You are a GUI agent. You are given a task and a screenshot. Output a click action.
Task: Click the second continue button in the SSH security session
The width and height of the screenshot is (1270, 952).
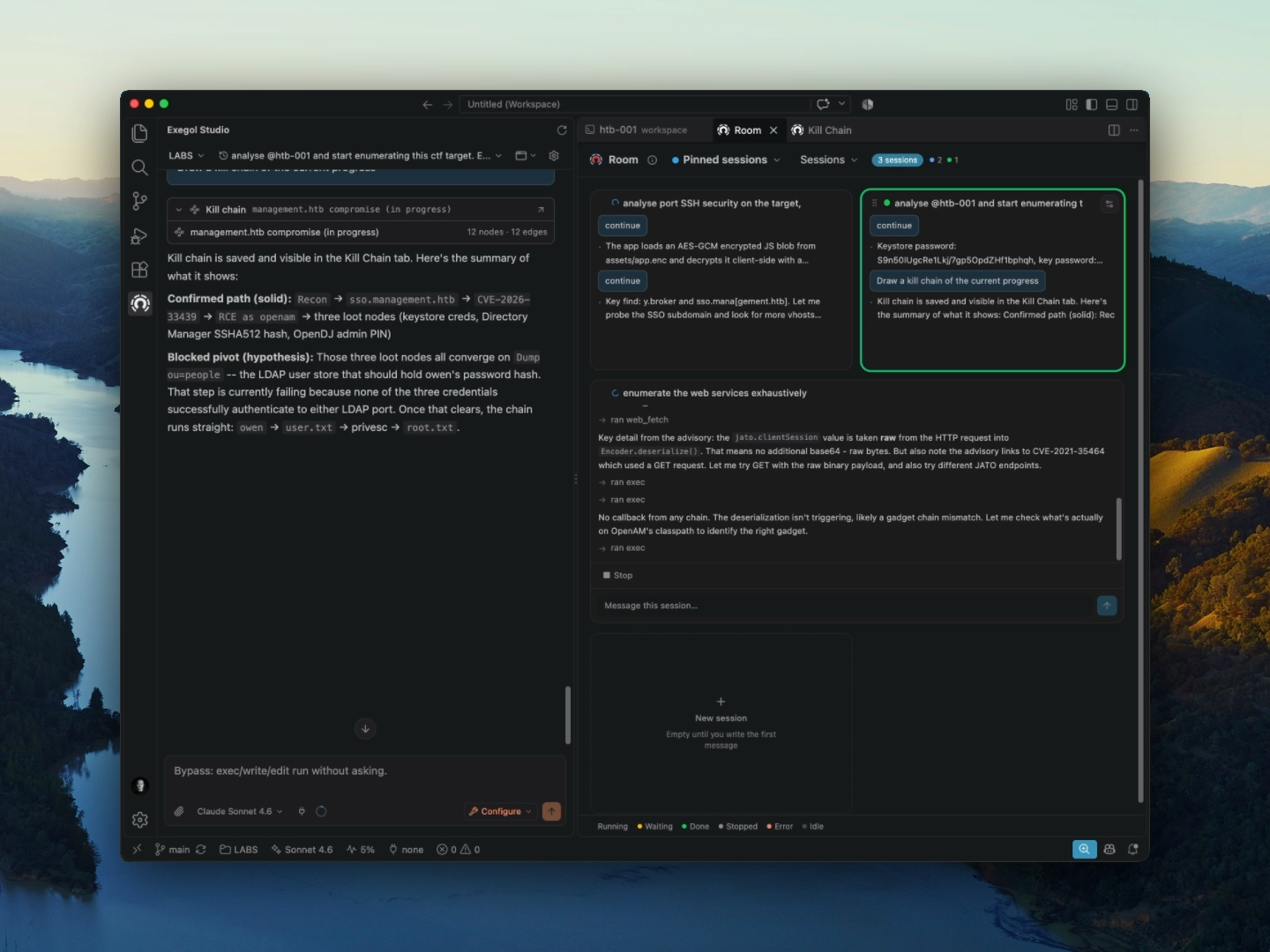[623, 281]
